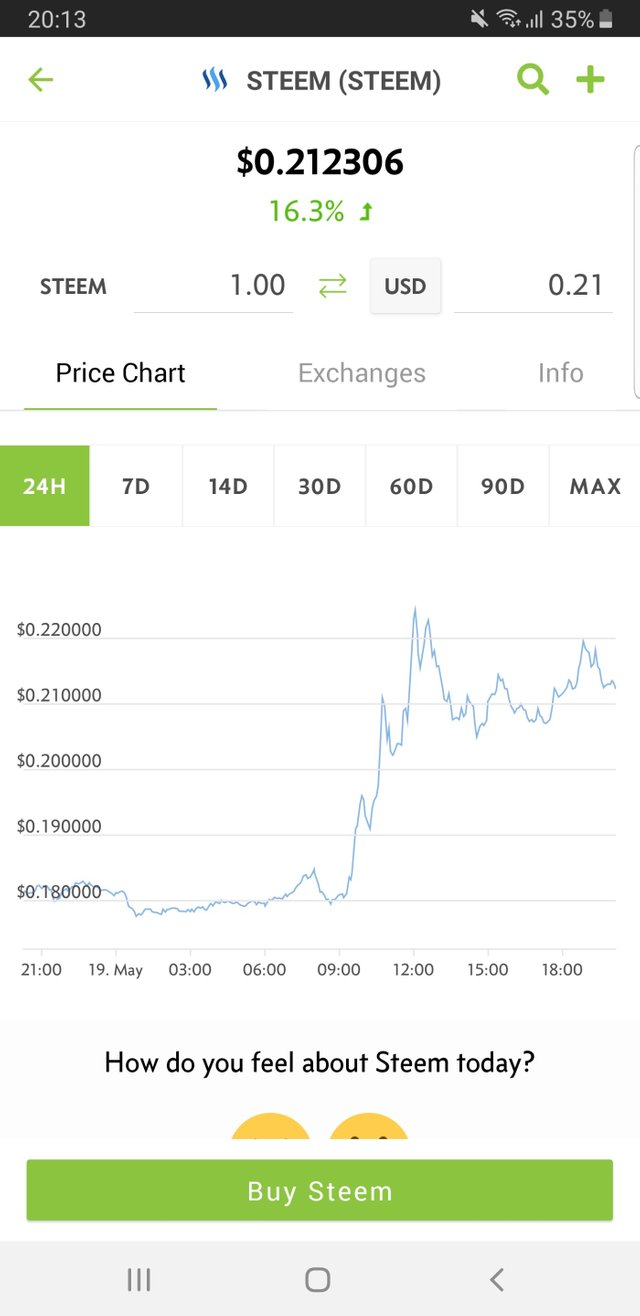Switch chart range to 7D
This screenshot has height=1316, width=640.
136,486
